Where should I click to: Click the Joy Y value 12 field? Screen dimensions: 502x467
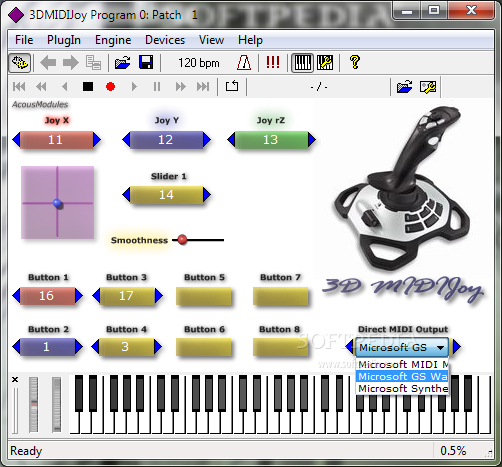[167, 139]
